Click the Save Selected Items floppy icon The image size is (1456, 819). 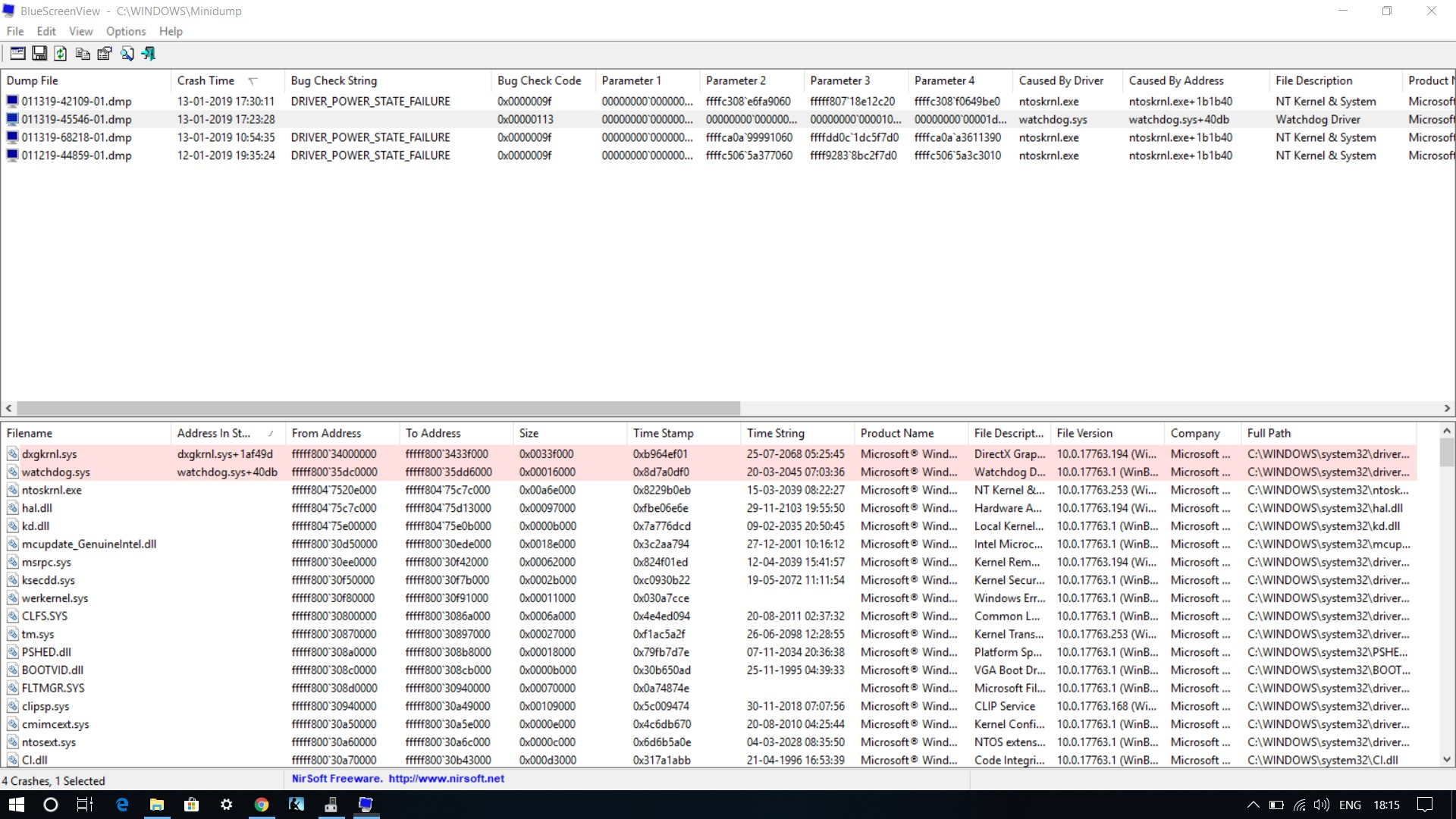[39, 53]
